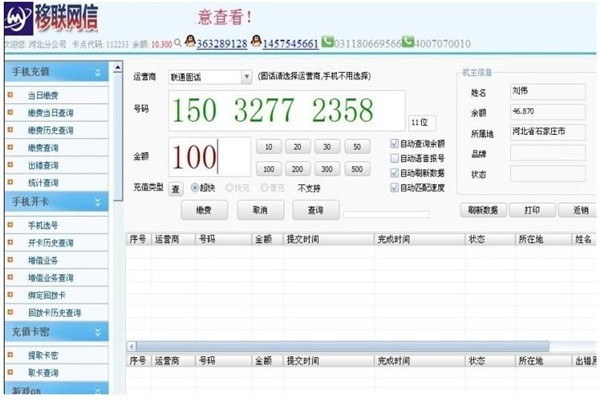Open 提取卡密 menu item
600x400 pixels.
(43, 355)
